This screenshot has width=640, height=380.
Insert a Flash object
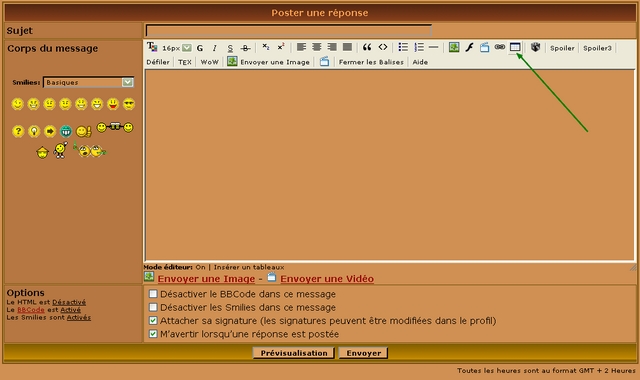(469, 47)
